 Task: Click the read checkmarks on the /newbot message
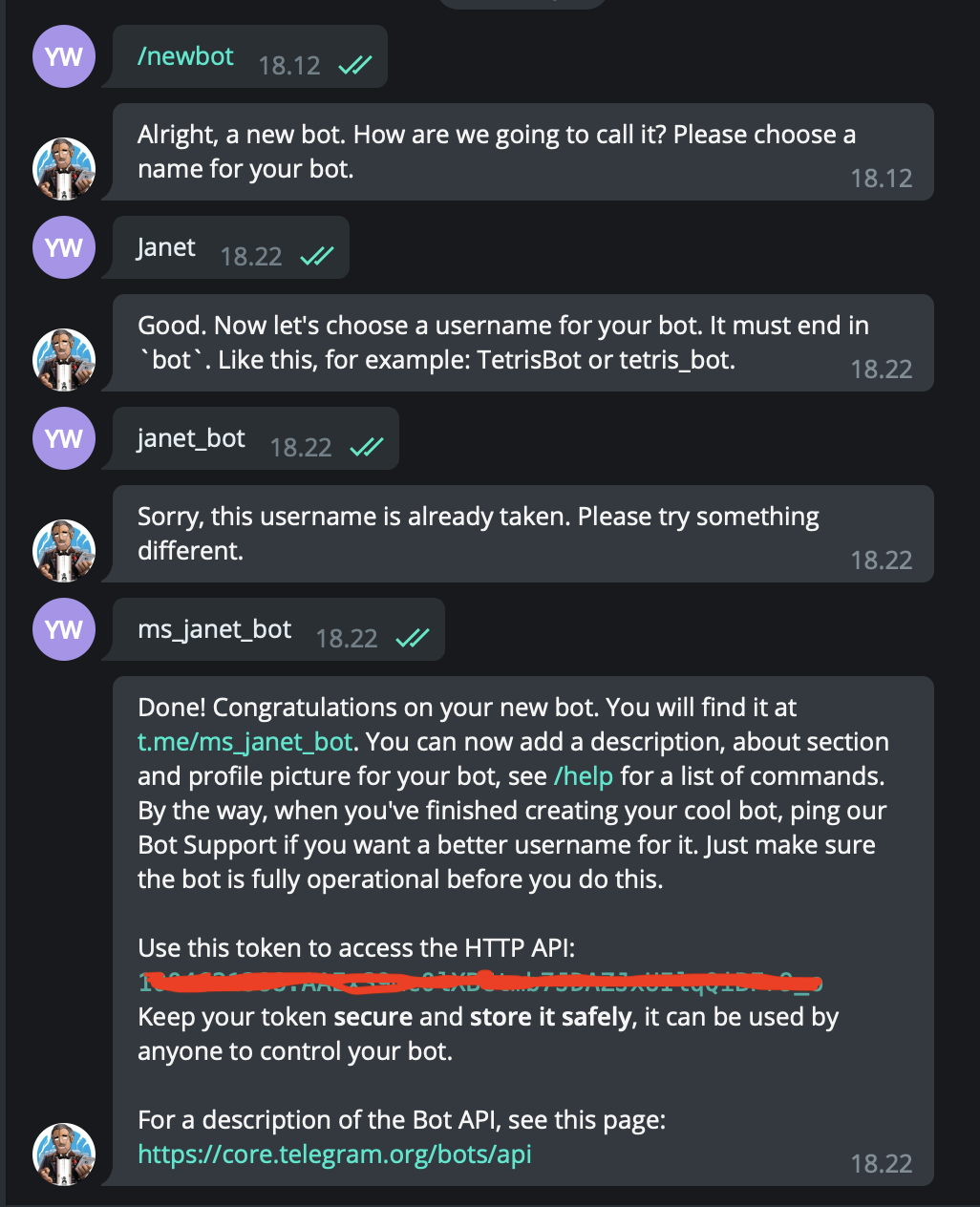point(355,65)
